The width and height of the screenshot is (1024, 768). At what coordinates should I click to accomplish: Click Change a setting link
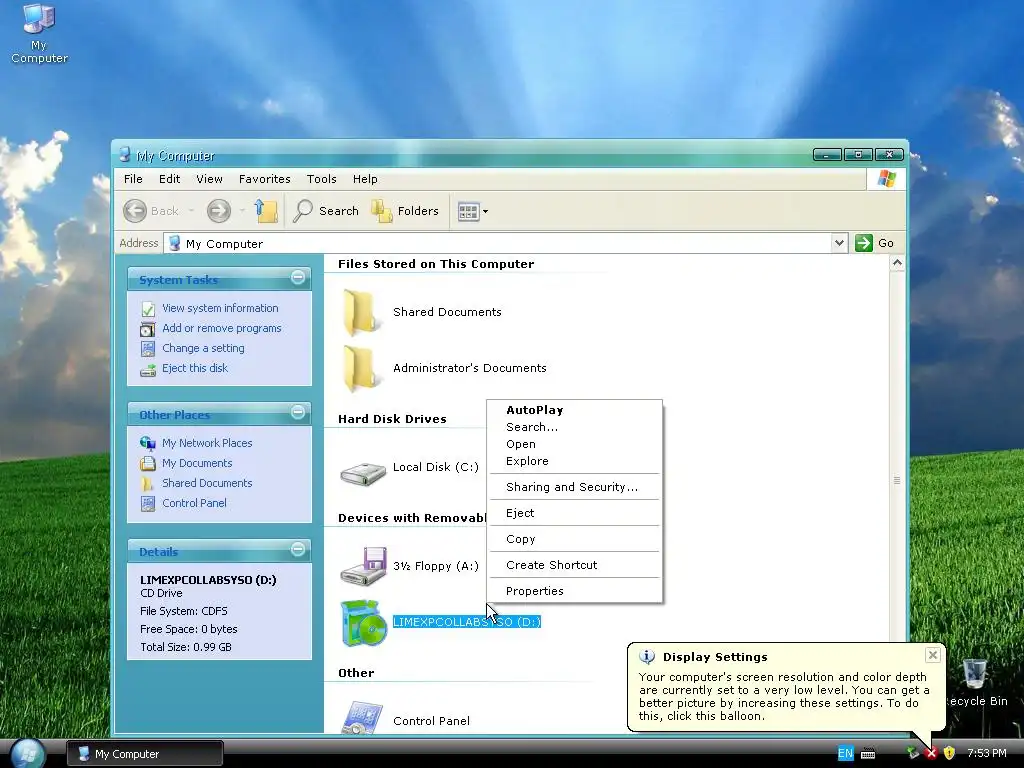[x=203, y=348]
